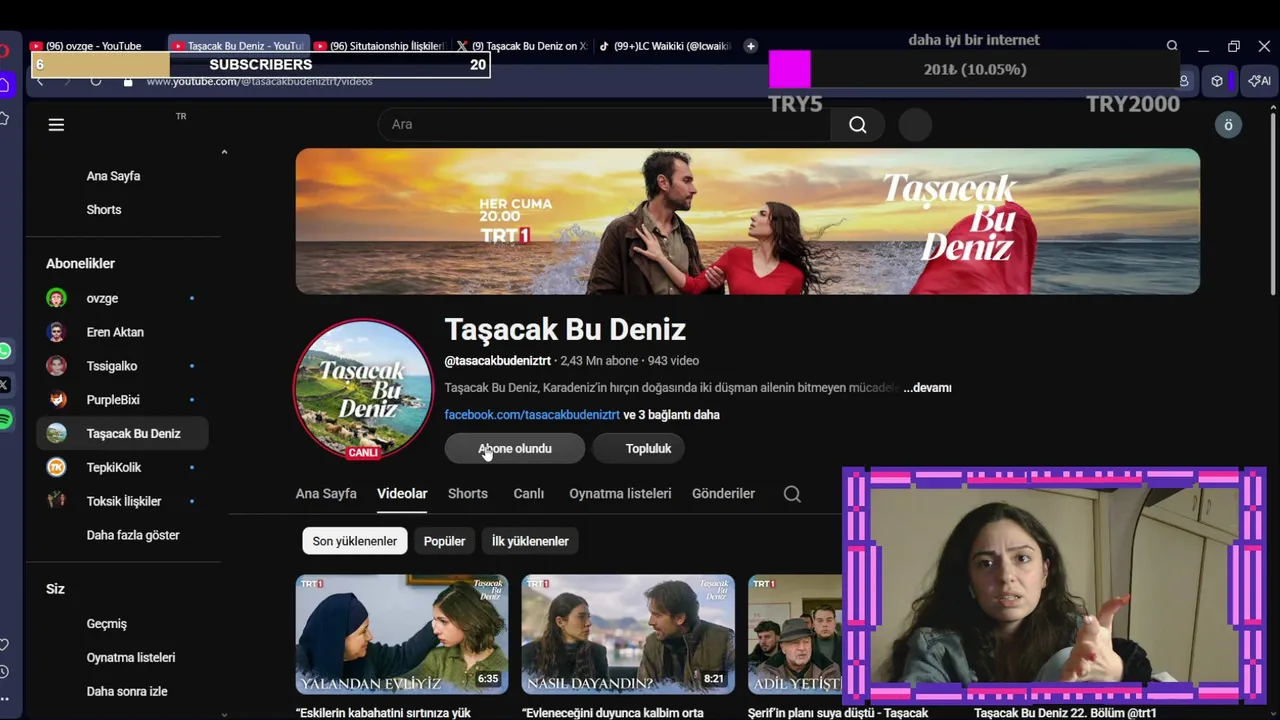Image resolution: width=1280 pixels, height=720 pixels.
Task: Open the YouTube hamburger guide menu
Action: 56,125
